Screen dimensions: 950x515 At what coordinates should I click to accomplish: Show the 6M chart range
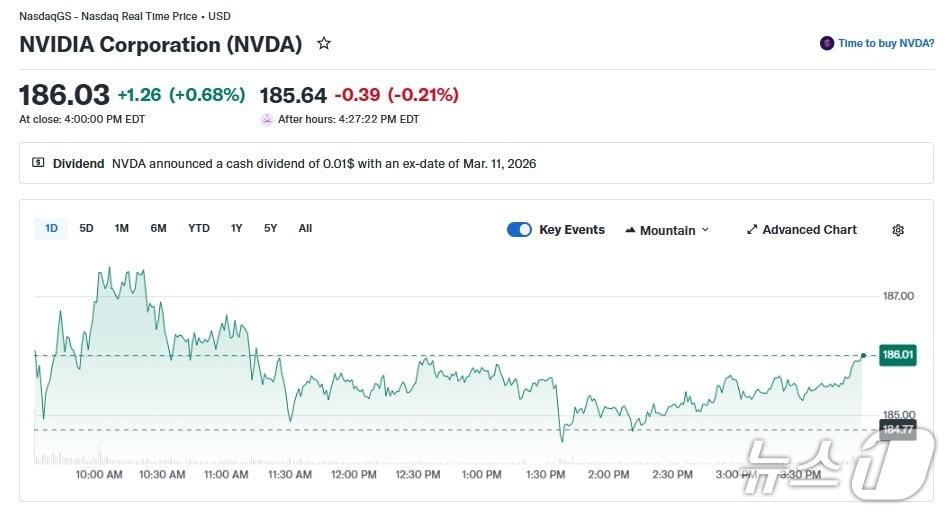pyautogui.click(x=158, y=228)
